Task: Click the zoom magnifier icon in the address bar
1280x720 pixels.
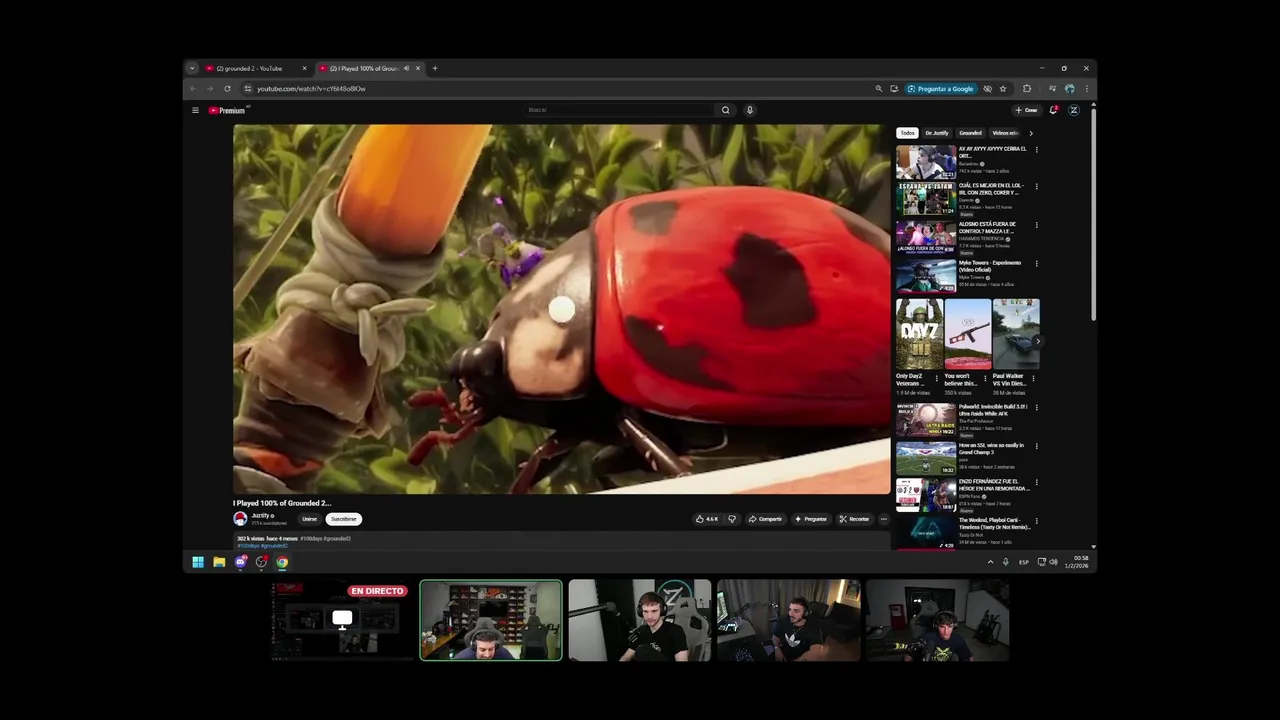Action: click(x=879, y=88)
